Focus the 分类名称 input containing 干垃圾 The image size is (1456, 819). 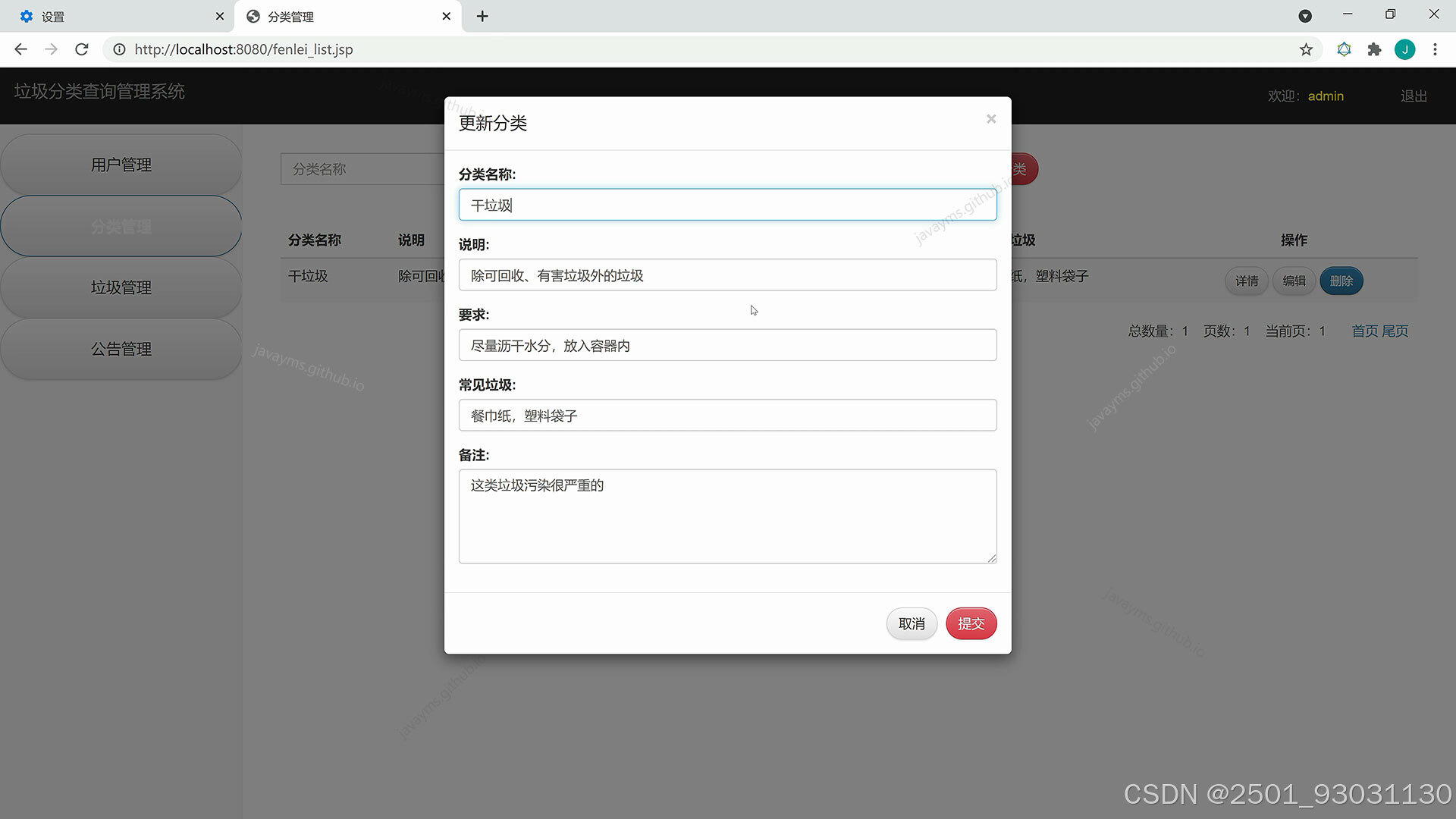[727, 205]
